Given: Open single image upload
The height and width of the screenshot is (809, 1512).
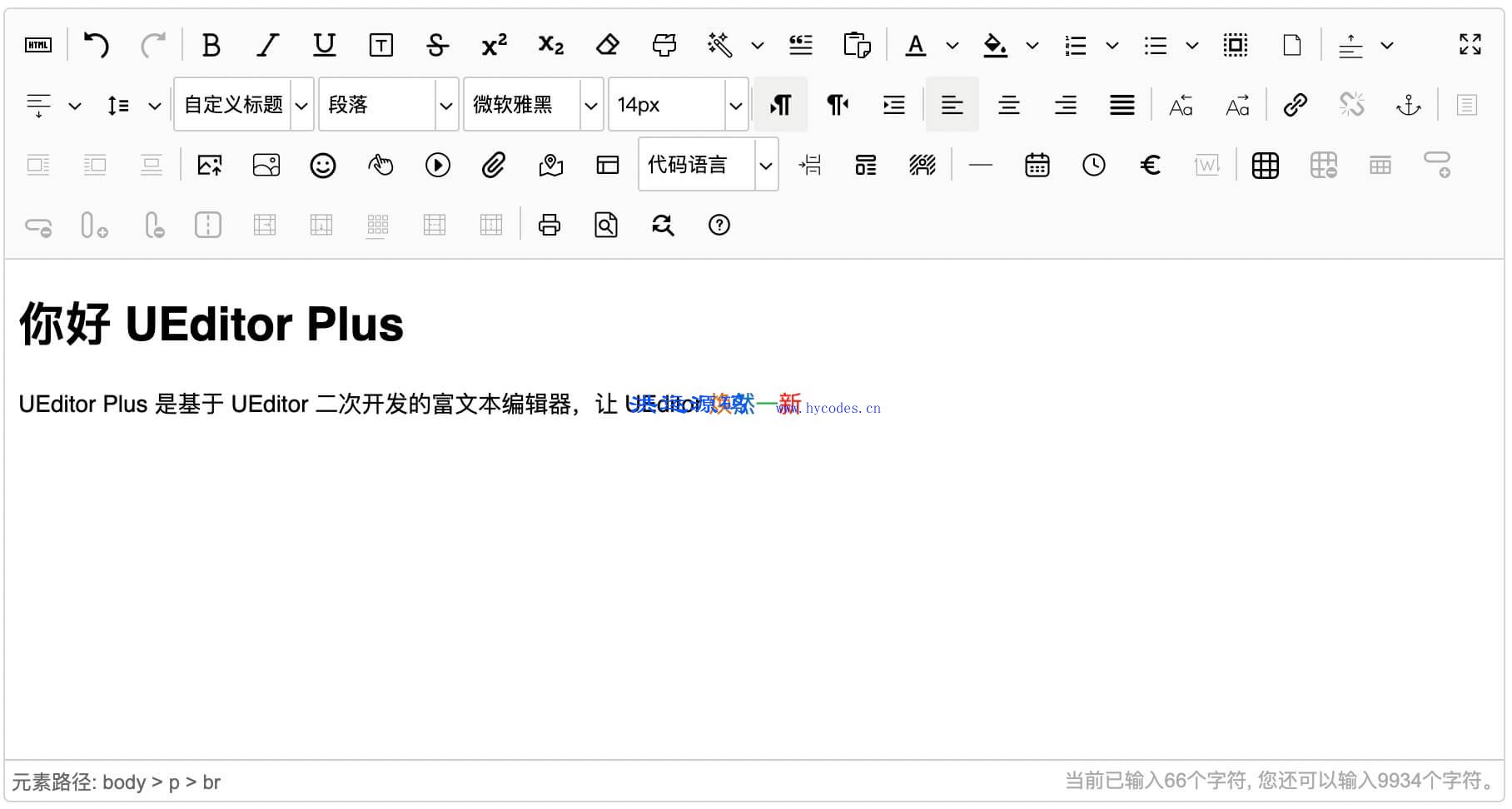Looking at the screenshot, I should [x=210, y=165].
